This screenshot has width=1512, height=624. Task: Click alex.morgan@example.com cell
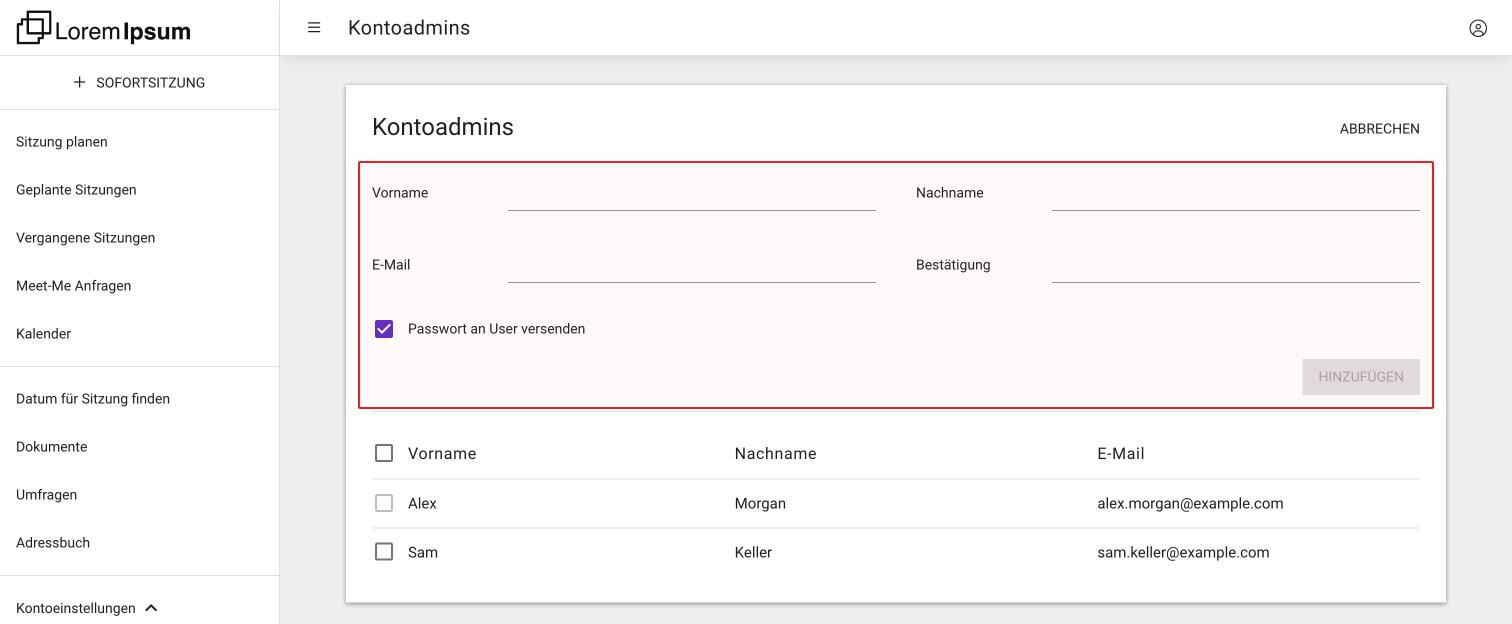click(x=1190, y=504)
